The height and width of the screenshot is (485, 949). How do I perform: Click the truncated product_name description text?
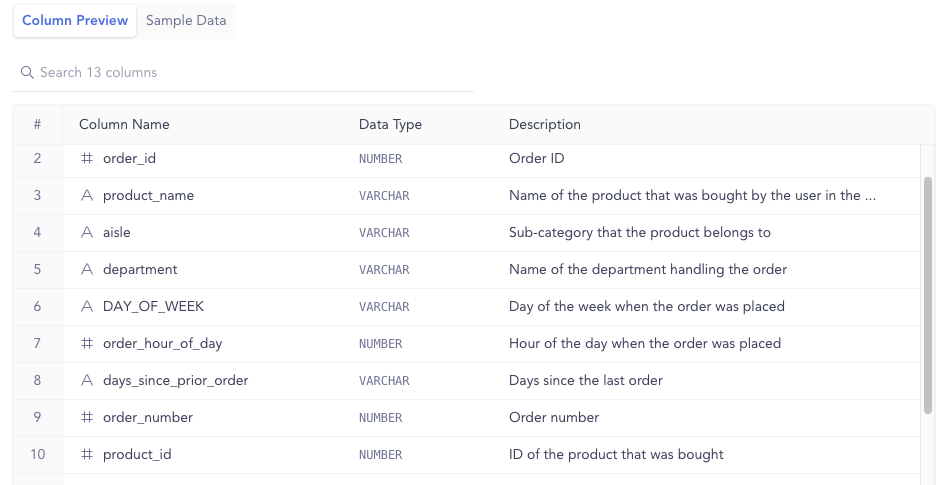click(x=692, y=196)
